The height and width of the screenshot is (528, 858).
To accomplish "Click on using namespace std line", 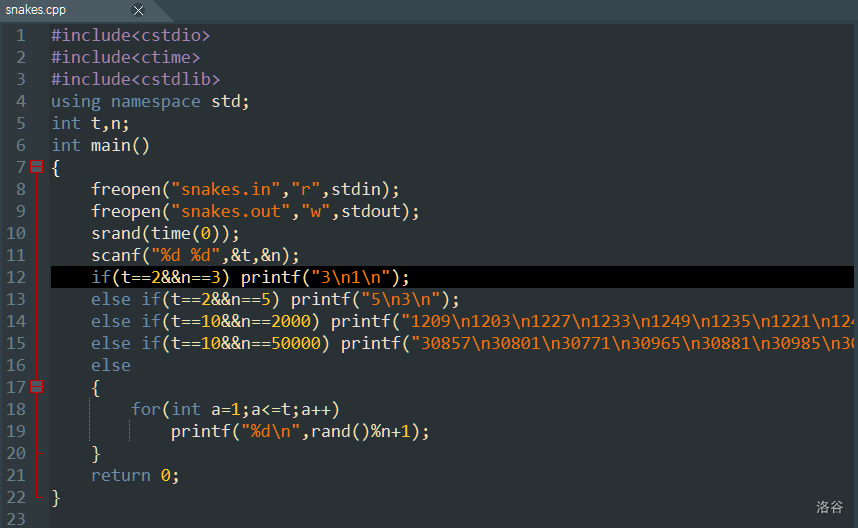I will (150, 101).
